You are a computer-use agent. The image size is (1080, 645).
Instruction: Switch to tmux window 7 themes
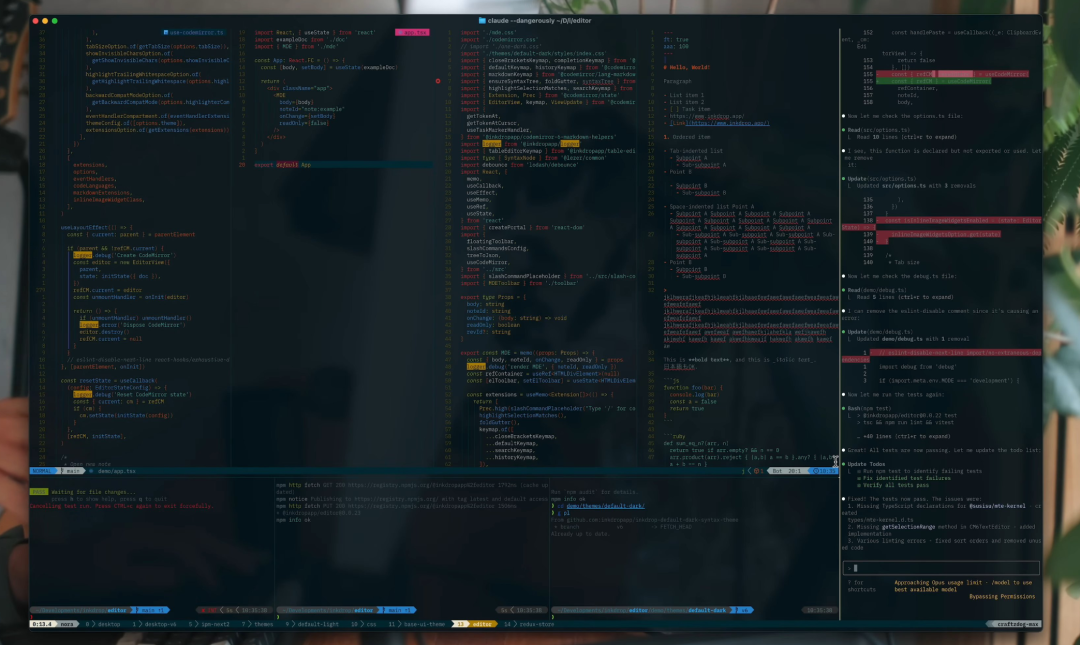point(258,624)
